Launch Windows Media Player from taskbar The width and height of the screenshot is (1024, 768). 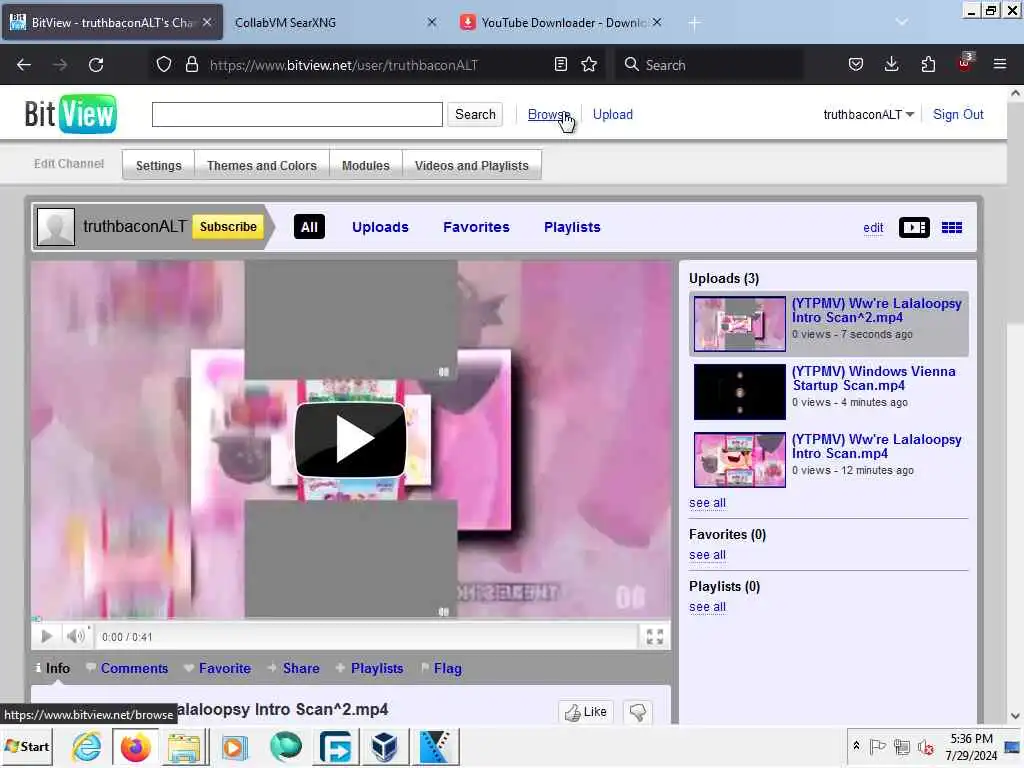(234, 746)
